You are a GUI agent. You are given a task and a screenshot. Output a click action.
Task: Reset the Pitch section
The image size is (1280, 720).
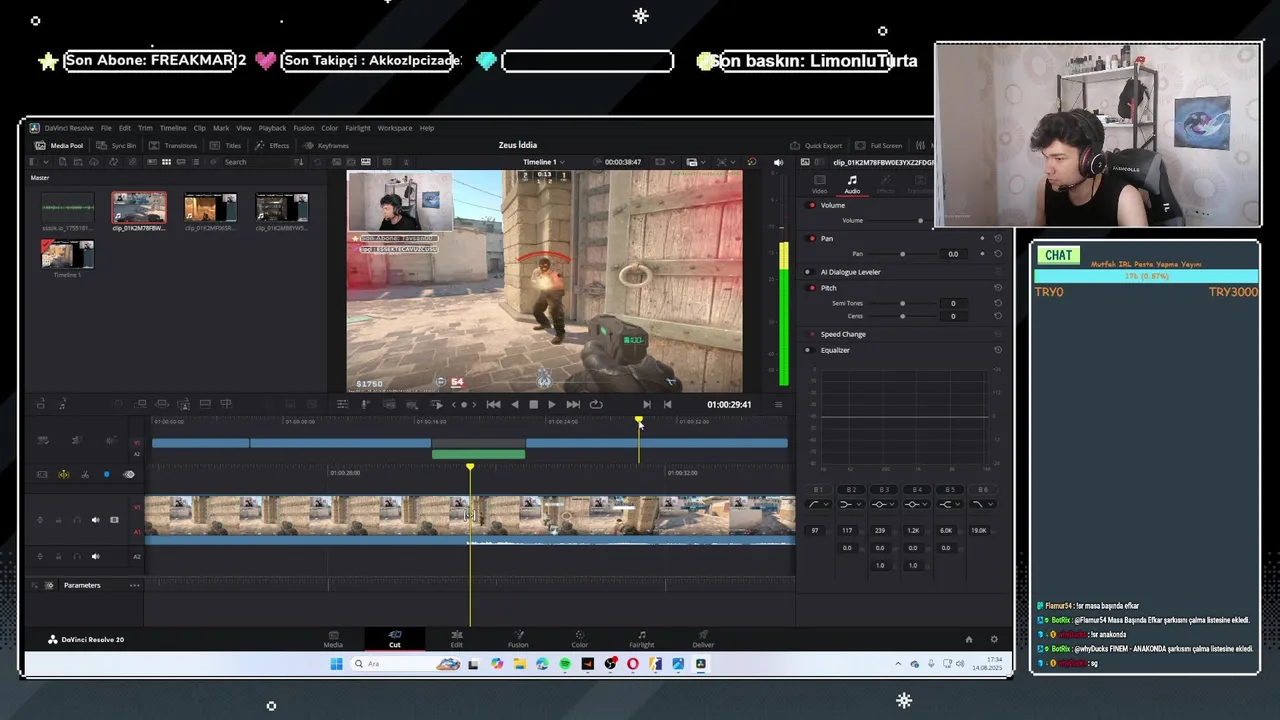click(x=997, y=288)
